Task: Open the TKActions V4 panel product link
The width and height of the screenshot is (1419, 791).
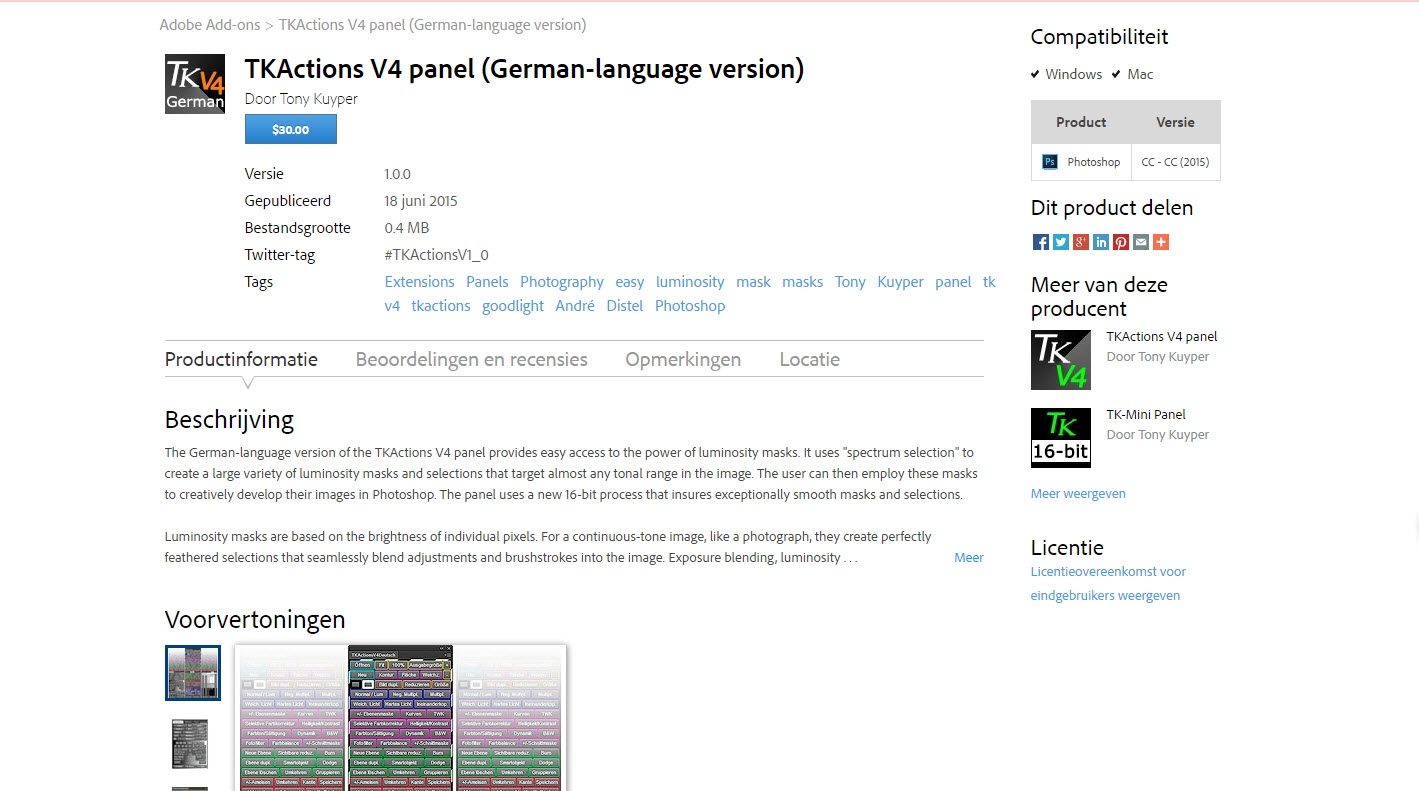Action: pos(1161,337)
